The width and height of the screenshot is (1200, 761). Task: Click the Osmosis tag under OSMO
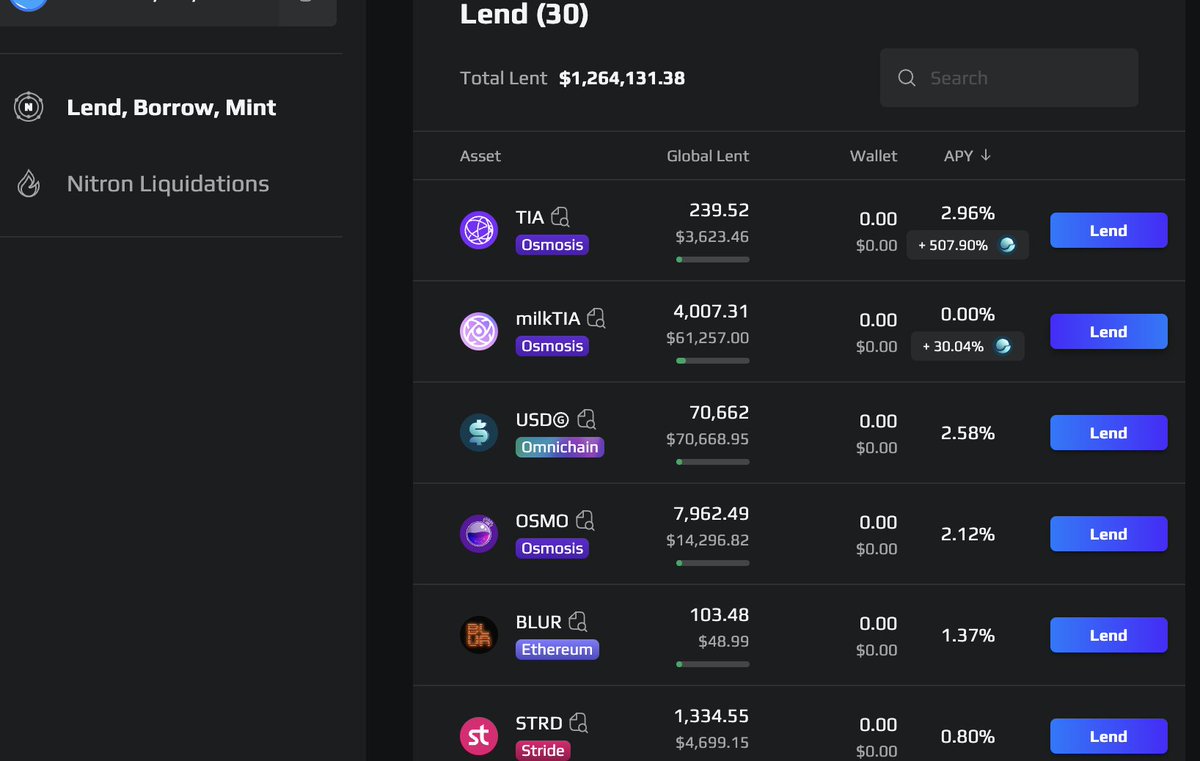pos(552,548)
